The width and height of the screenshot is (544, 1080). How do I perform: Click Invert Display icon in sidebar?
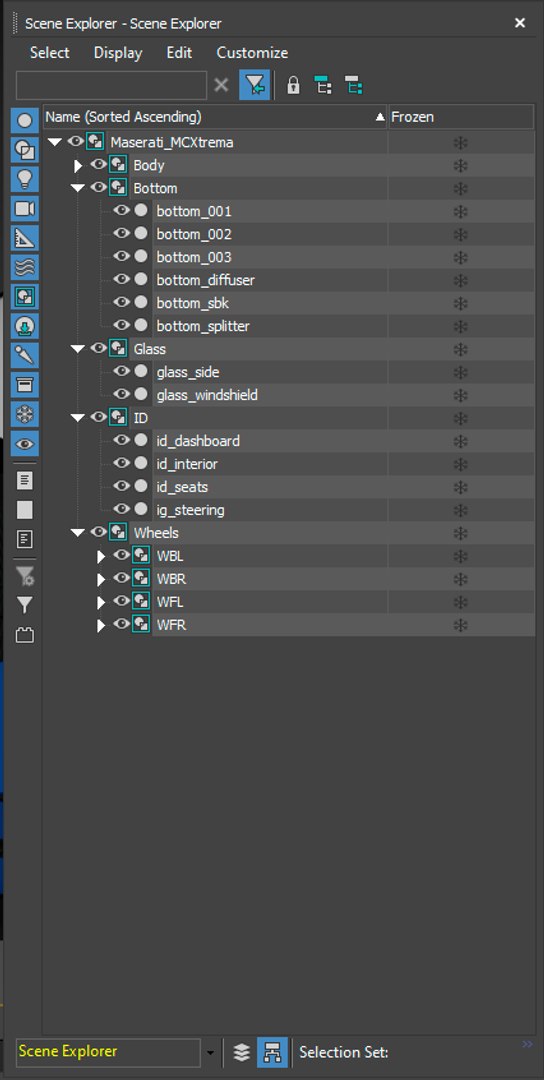pyautogui.click(x=25, y=539)
